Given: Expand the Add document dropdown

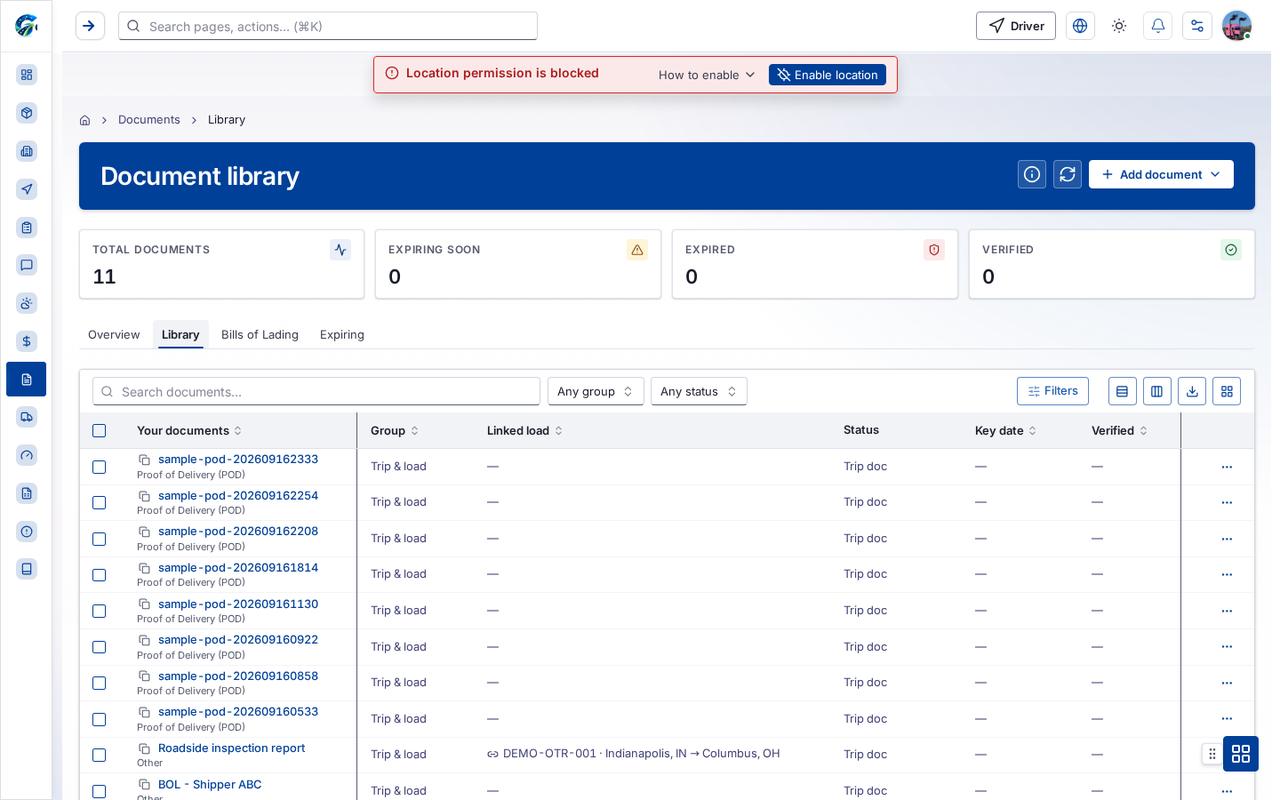Looking at the screenshot, I should [x=1161, y=174].
